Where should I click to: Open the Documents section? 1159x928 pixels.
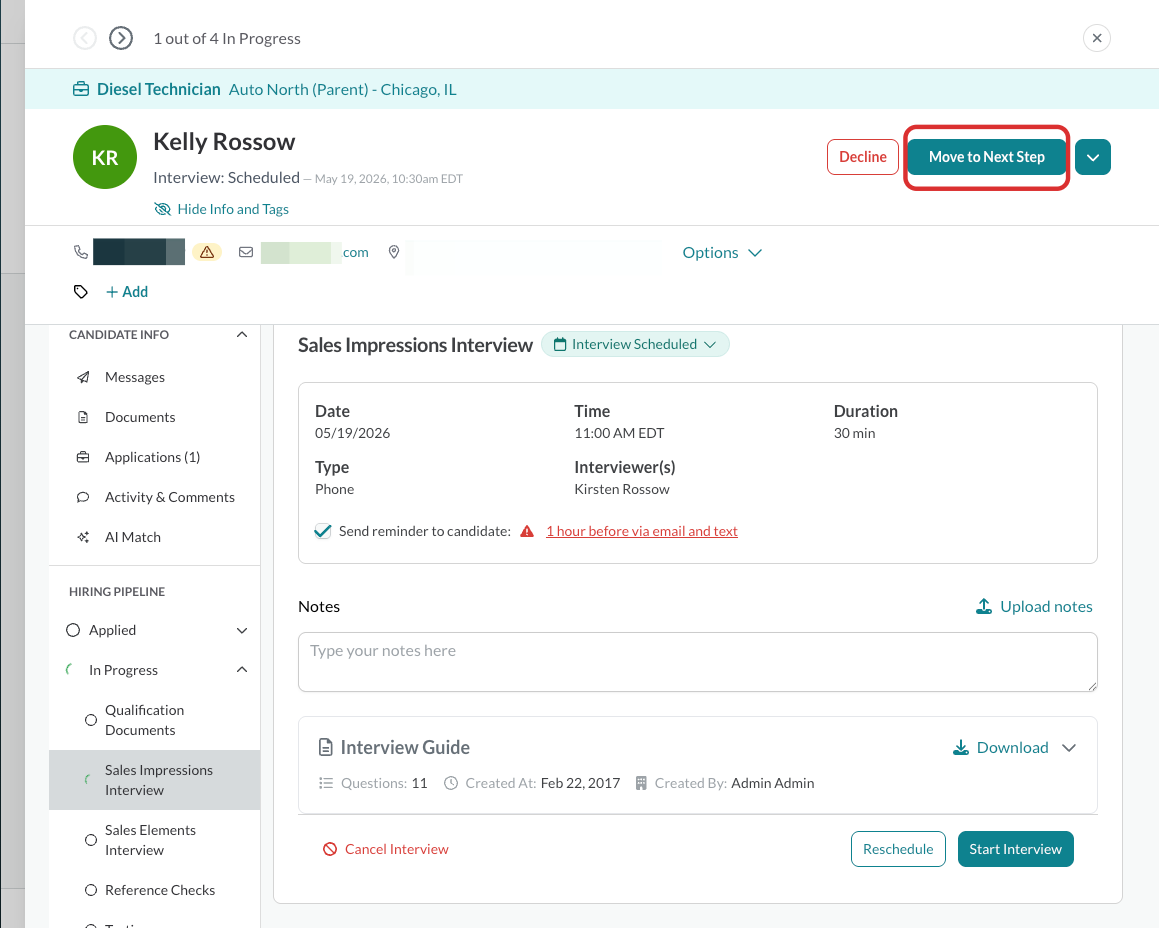point(140,417)
